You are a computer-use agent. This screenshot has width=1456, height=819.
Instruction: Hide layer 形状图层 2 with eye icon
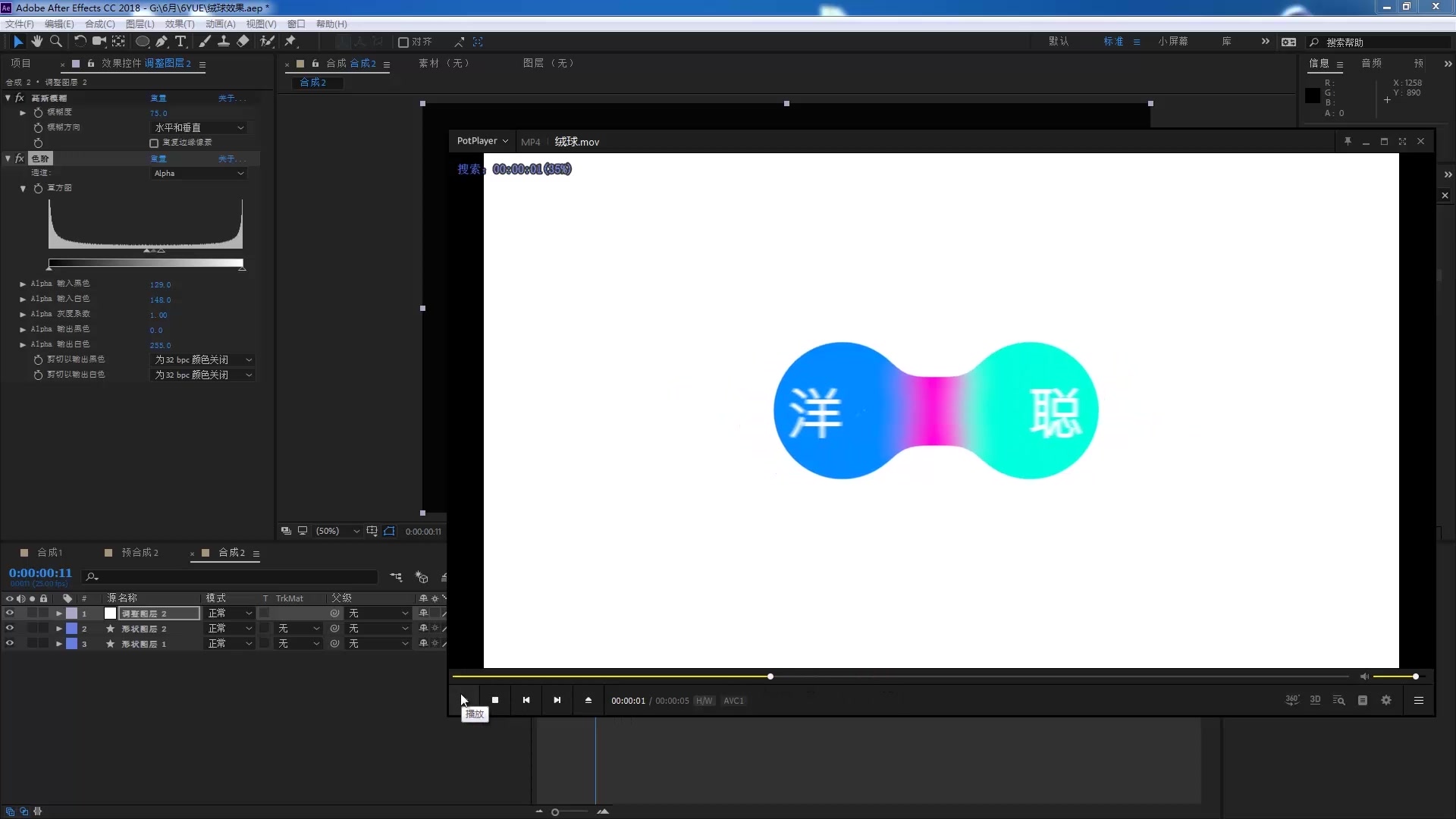coord(10,628)
